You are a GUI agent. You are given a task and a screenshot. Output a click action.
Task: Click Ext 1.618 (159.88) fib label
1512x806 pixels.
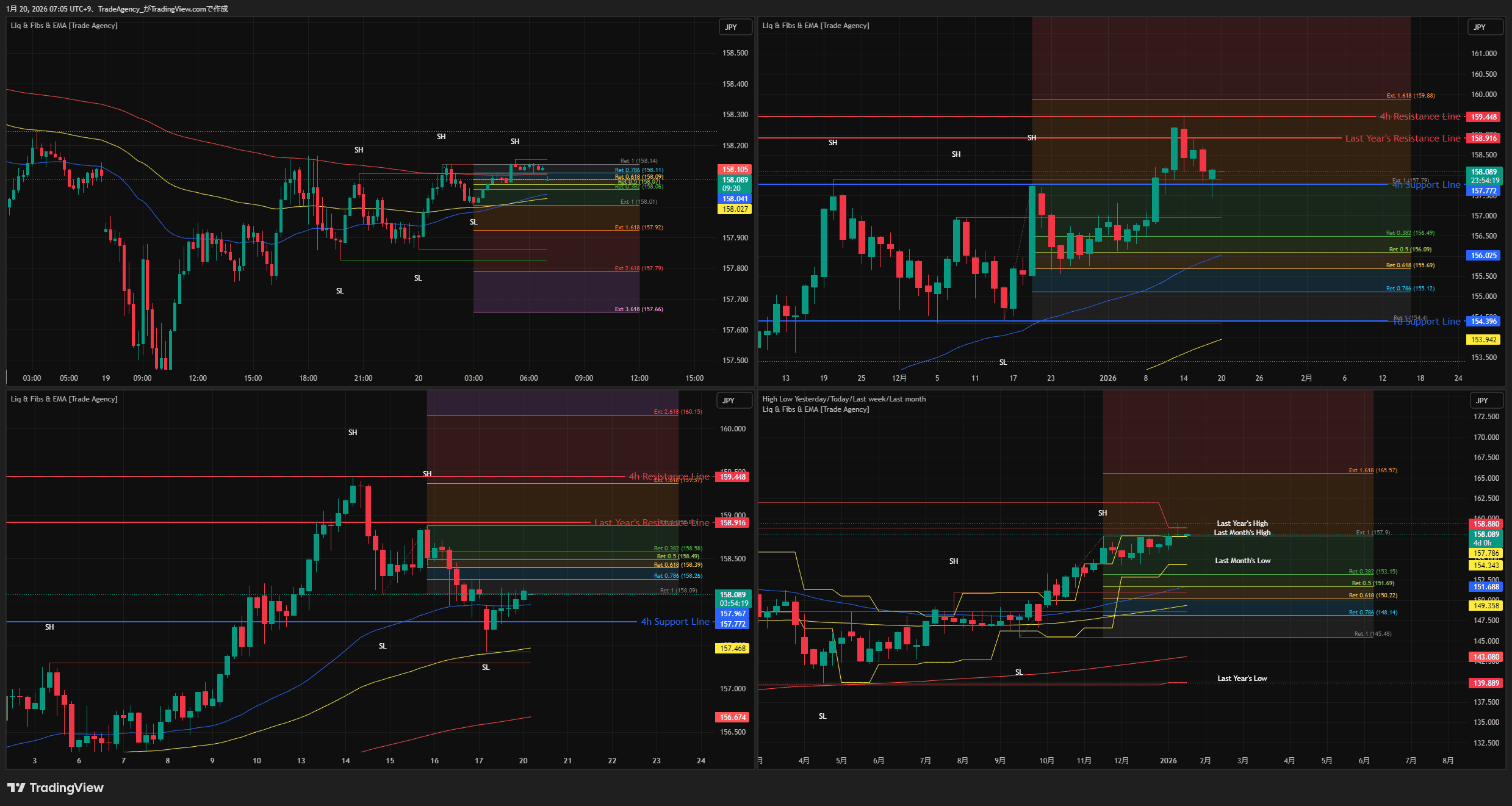1410,96
